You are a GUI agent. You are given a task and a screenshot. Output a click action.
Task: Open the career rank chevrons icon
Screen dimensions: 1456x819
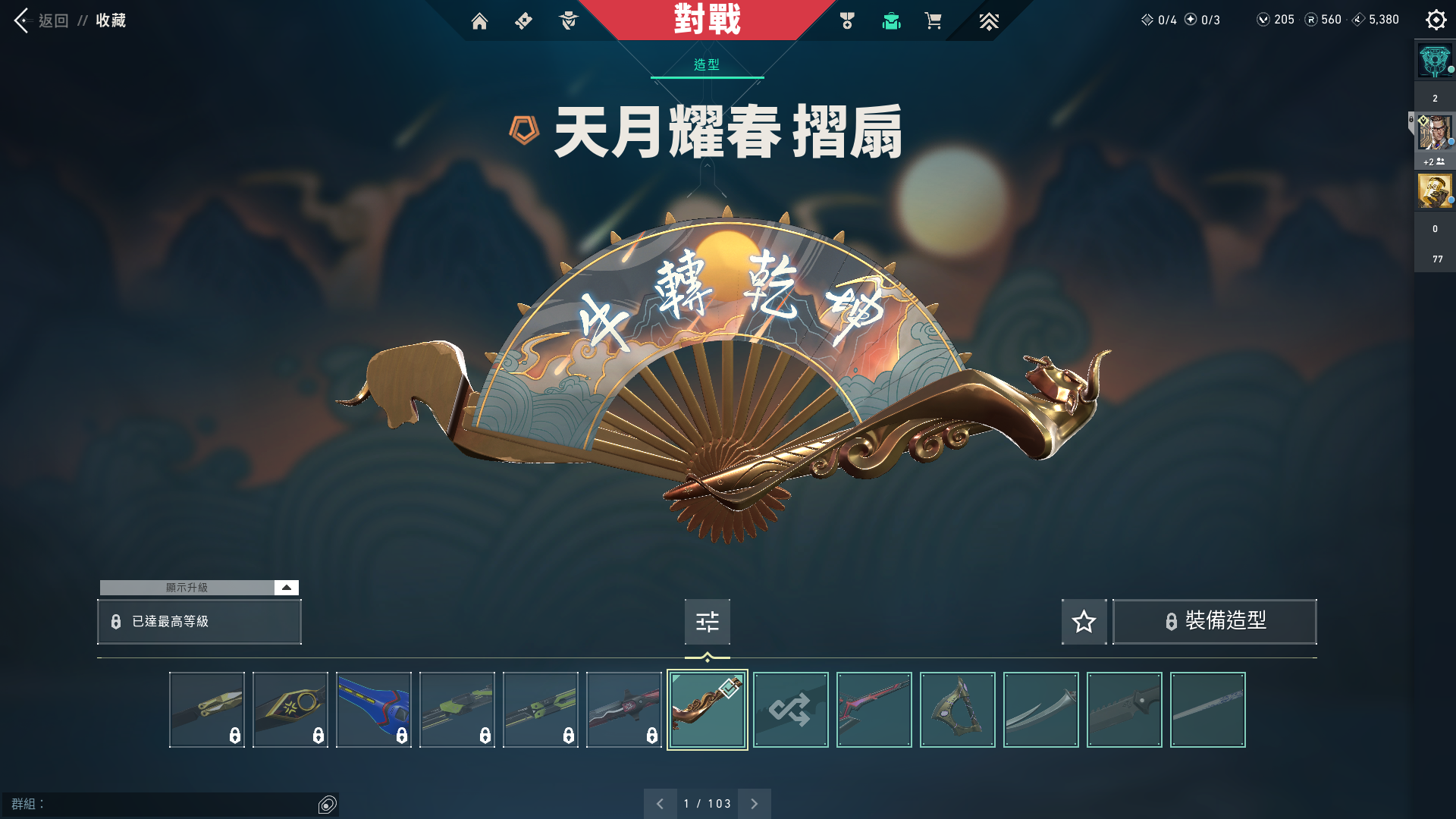(x=989, y=21)
